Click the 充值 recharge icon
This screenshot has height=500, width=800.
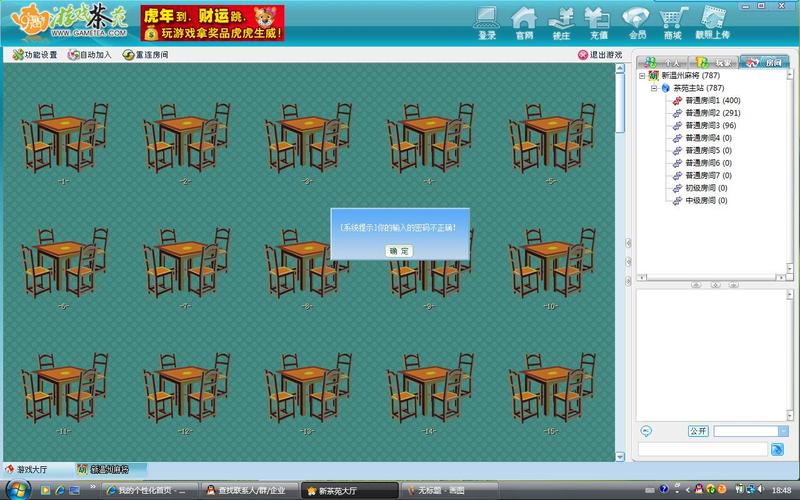pos(597,21)
